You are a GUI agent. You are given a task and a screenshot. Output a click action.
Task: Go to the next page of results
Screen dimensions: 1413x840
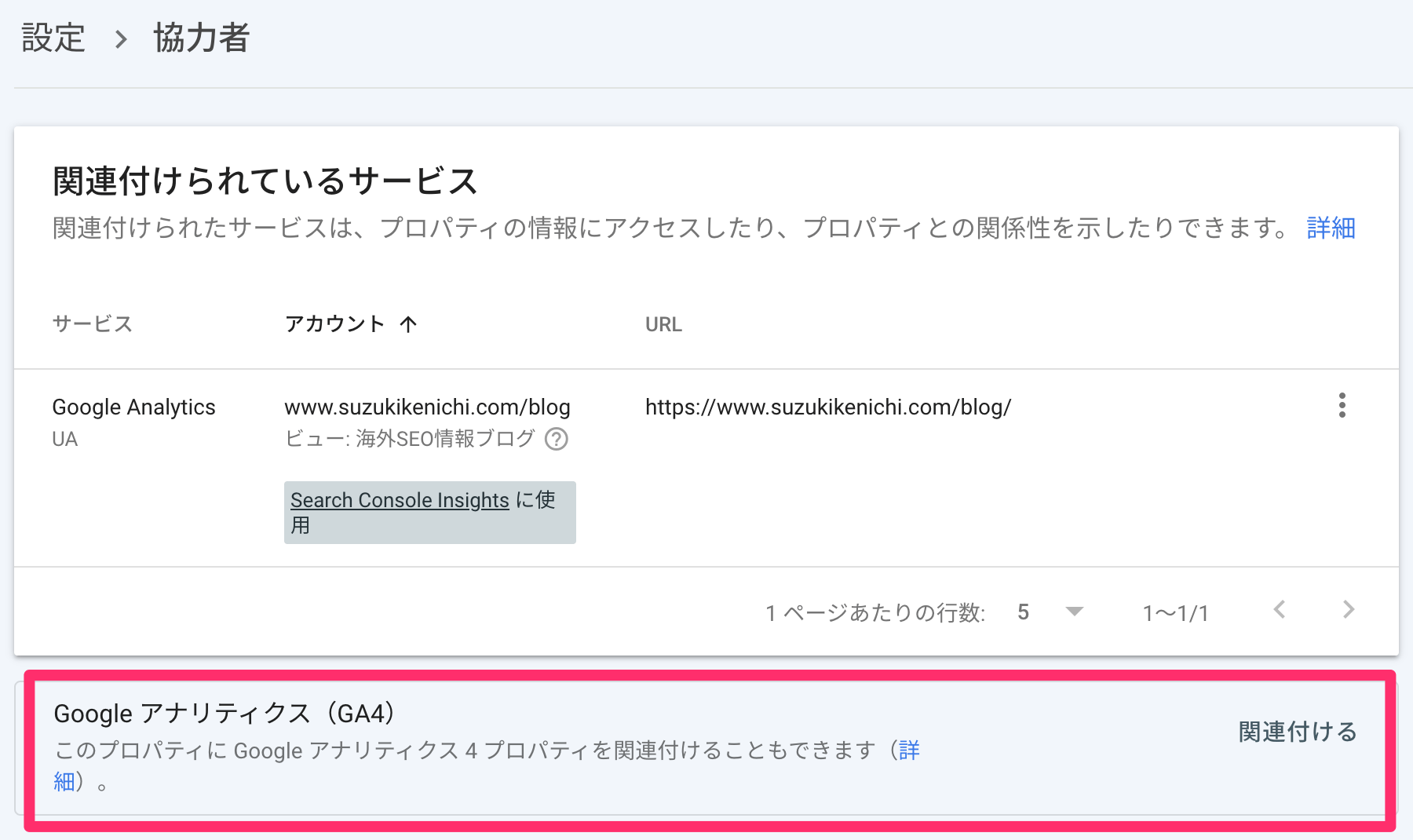coord(1348,610)
